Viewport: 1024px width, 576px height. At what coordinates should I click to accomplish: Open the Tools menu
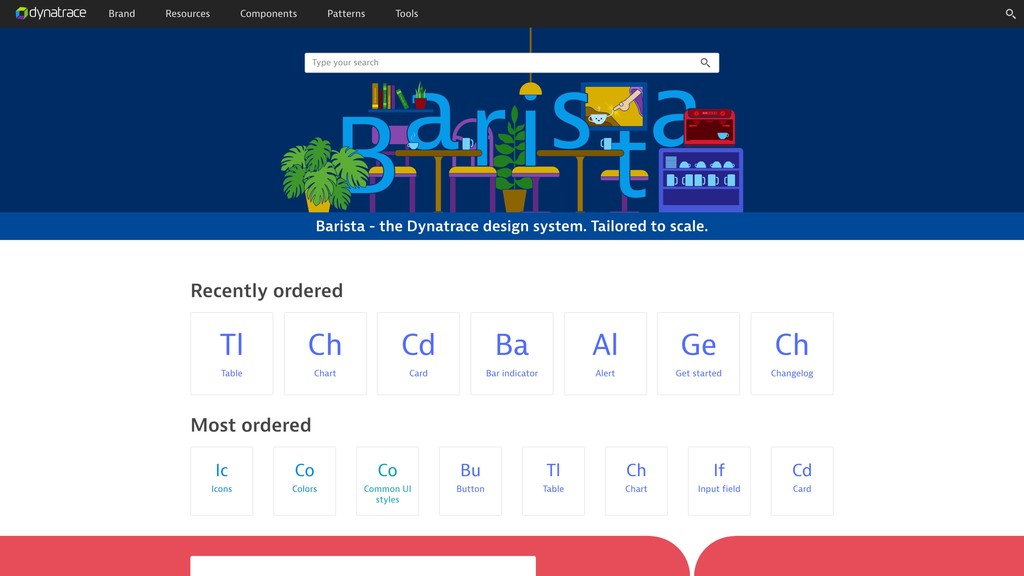(406, 14)
